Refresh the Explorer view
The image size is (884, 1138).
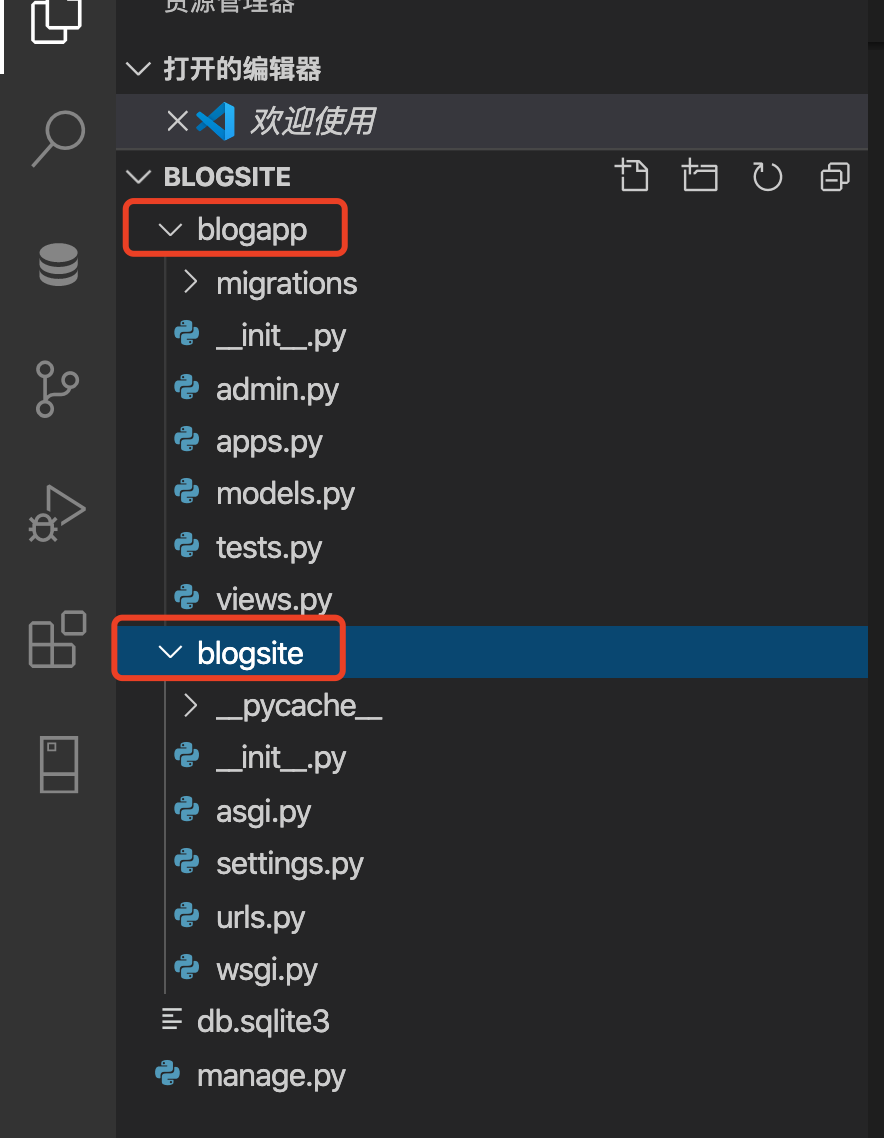(767, 176)
